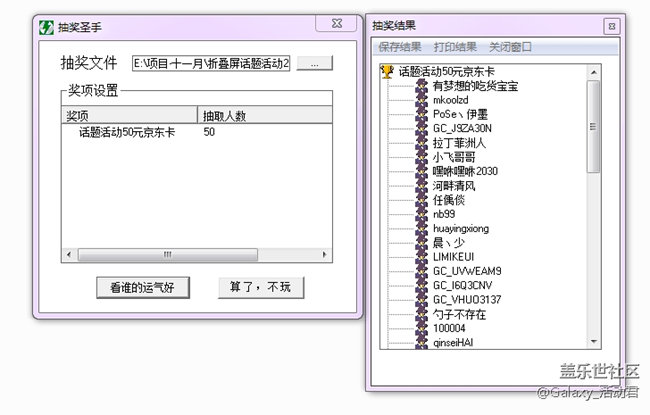Click the results list scroll down arrow
The width and height of the screenshot is (650, 415).
[594, 342]
